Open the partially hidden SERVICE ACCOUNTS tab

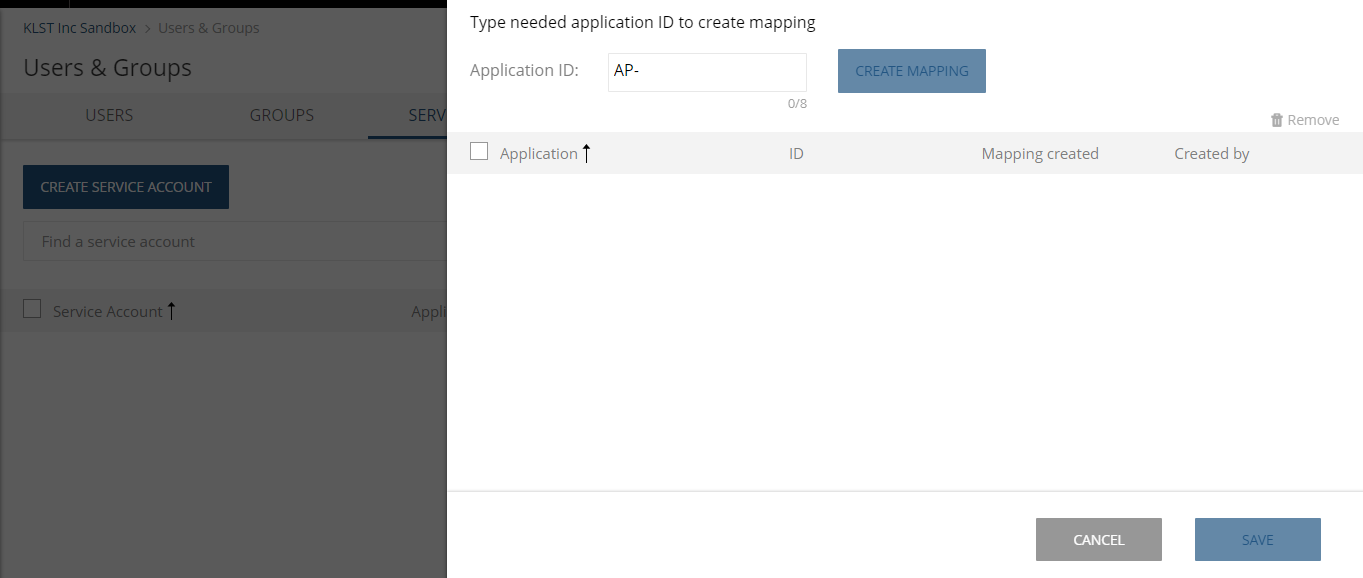(x=408, y=115)
